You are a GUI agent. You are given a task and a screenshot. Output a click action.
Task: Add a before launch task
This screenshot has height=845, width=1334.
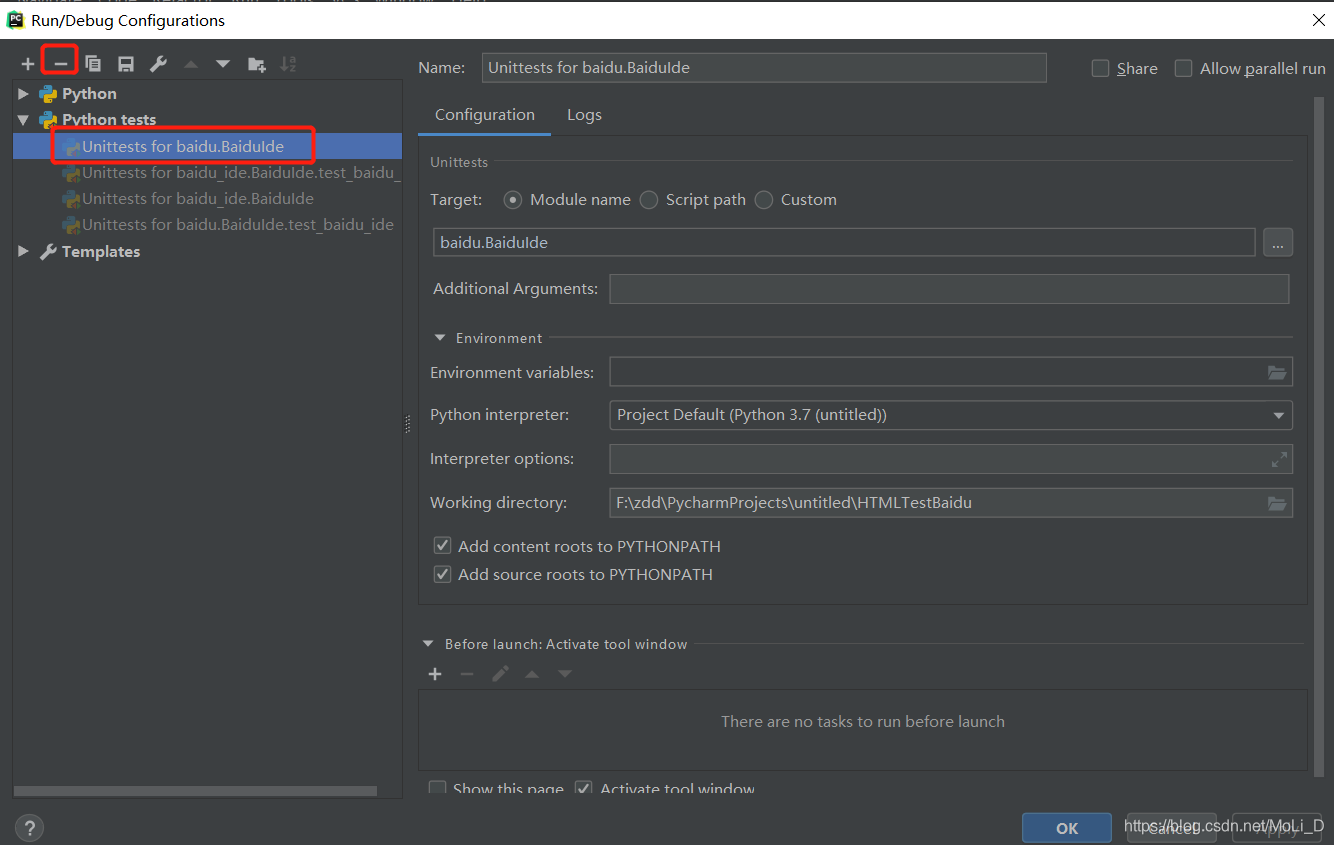pos(435,674)
